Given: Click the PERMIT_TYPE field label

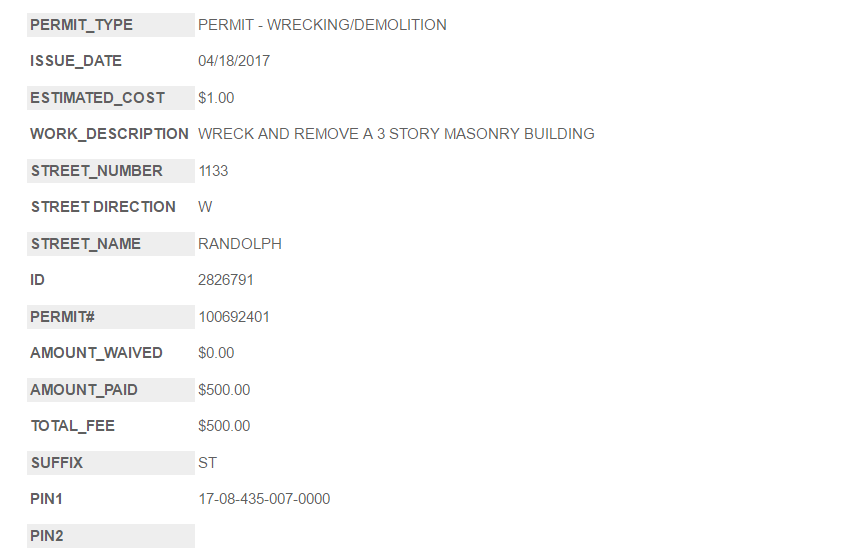Looking at the screenshot, I should click(x=81, y=25).
